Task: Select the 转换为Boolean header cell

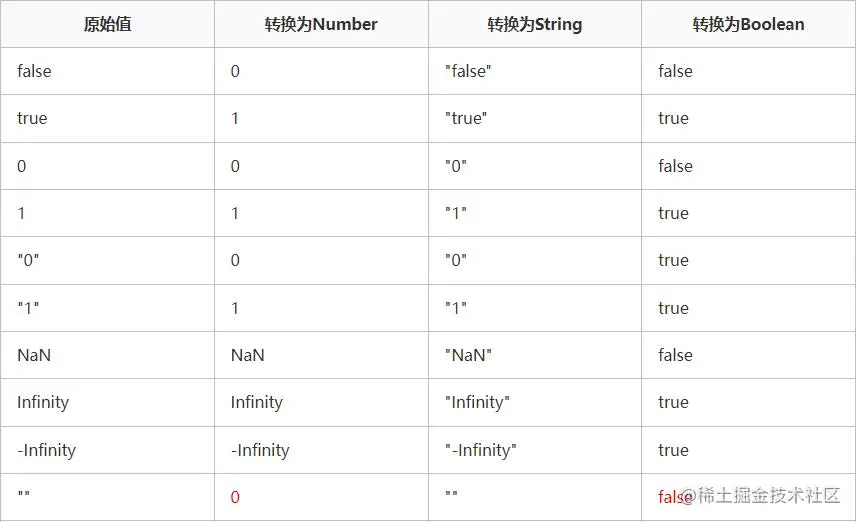Action: click(748, 24)
